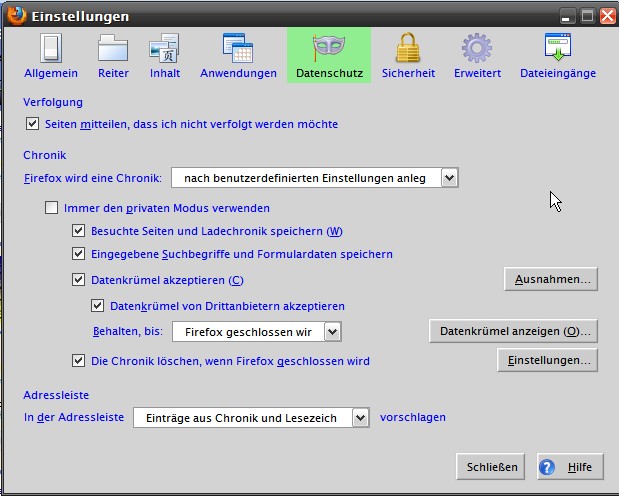Open the 'Firefox wird eine Chronik' dropdown arrow

tap(449, 178)
